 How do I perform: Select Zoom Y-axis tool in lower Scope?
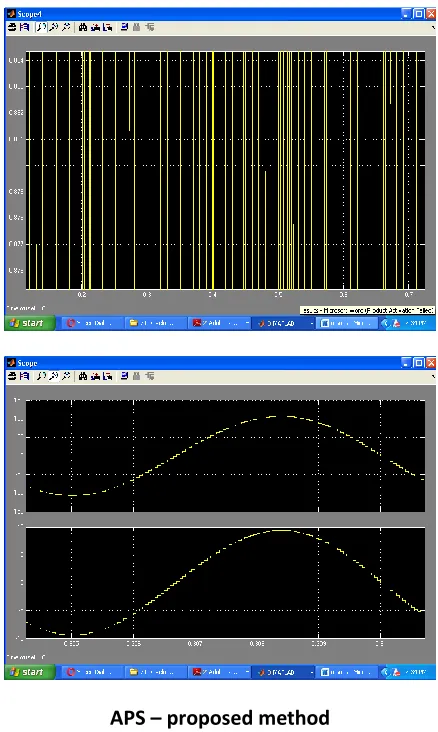pos(66,376)
